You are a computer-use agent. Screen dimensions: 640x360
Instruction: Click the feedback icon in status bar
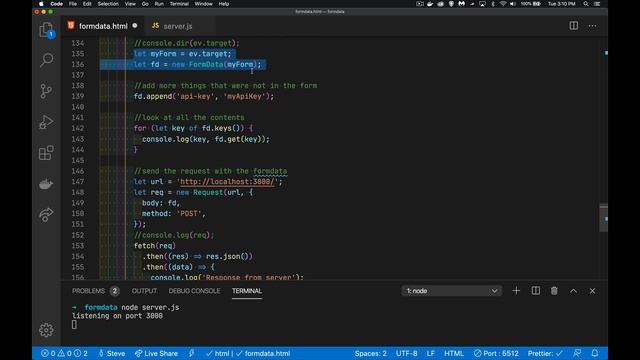coord(577,353)
